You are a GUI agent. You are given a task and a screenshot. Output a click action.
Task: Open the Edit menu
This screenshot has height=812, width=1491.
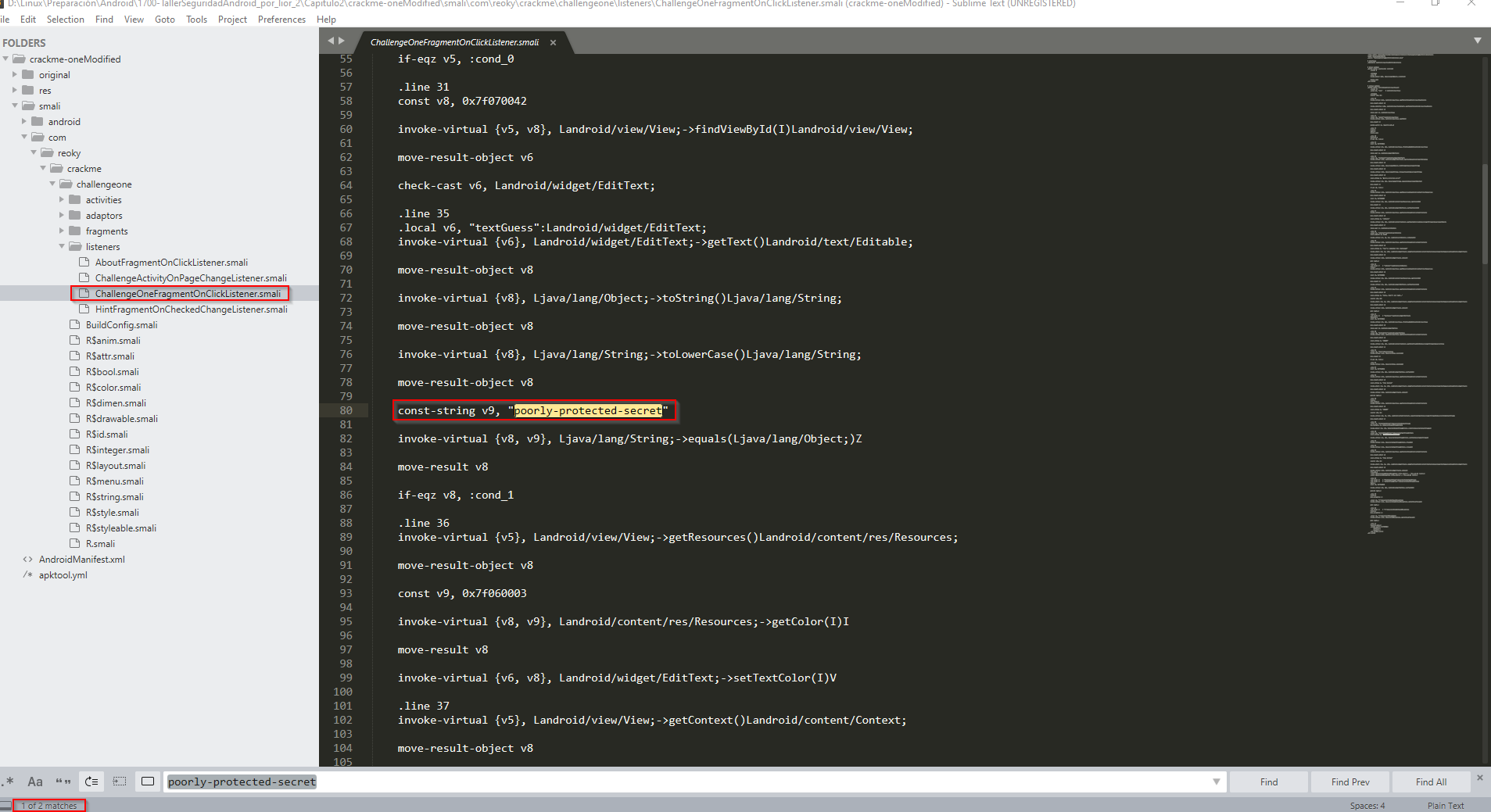coord(28,19)
